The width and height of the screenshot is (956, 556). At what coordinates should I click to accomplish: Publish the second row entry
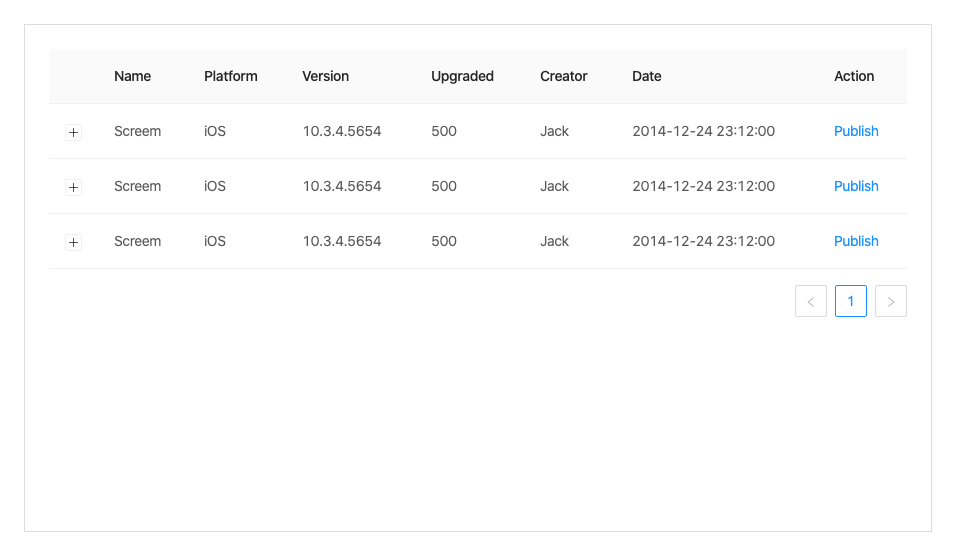pos(856,186)
